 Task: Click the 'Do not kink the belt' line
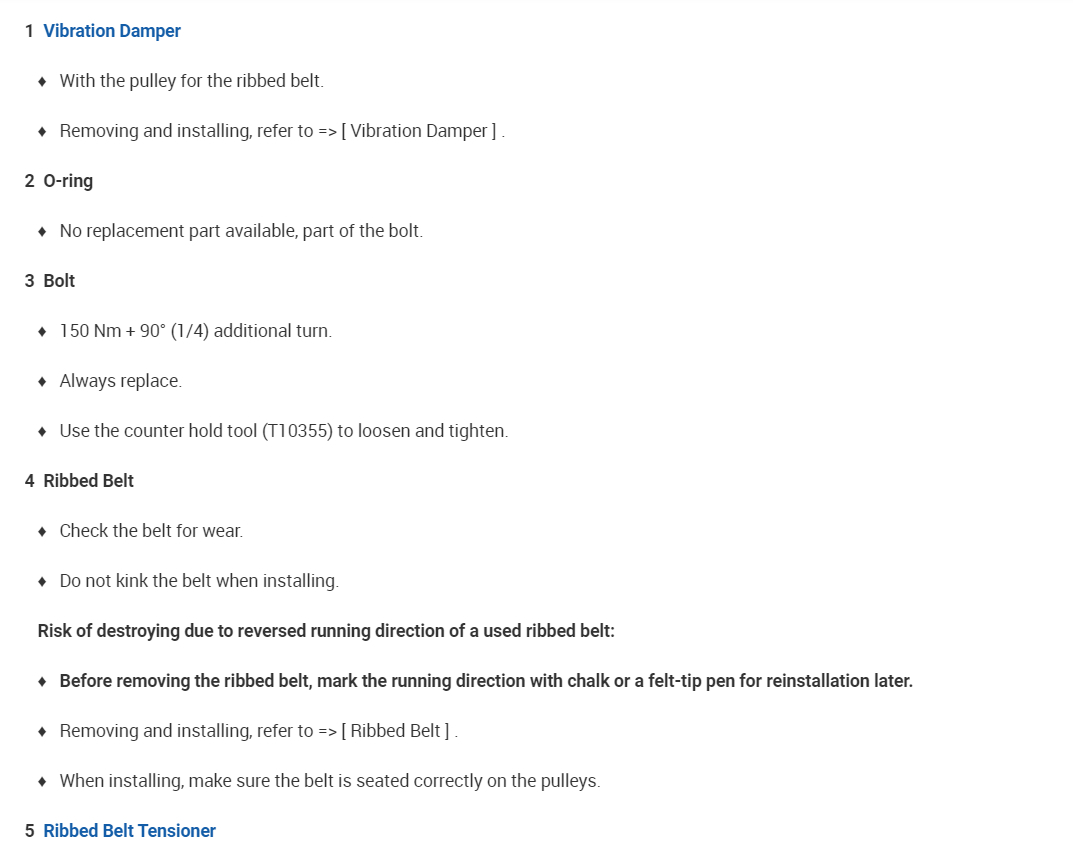(199, 581)
